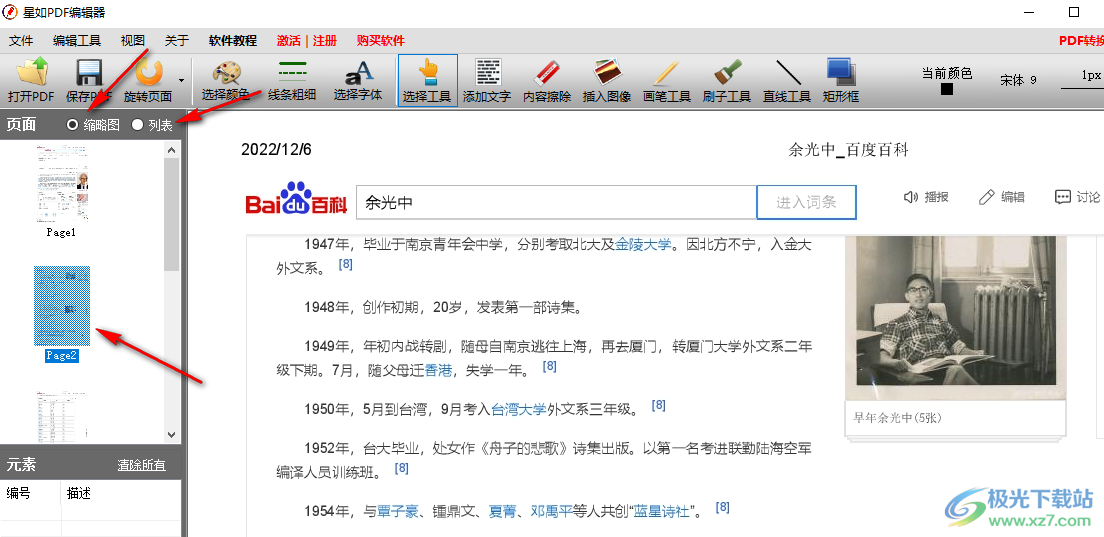Screen dimensions: 1104x537
Task: Minimize the 星如PDF编辑器 window
Action: (x=1030, y=12)
